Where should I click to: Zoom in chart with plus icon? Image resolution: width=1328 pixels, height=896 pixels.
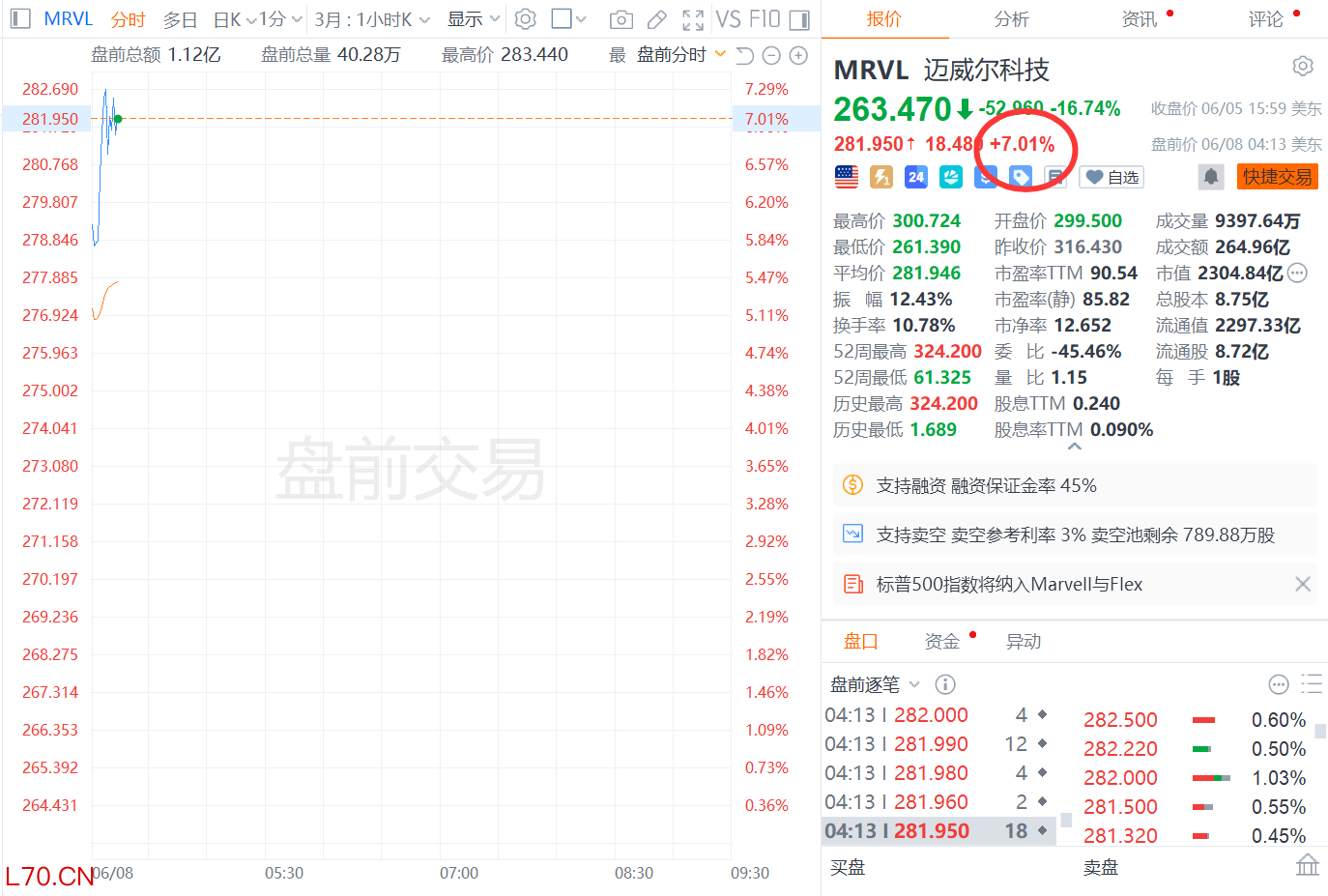(x=798, y=55)
